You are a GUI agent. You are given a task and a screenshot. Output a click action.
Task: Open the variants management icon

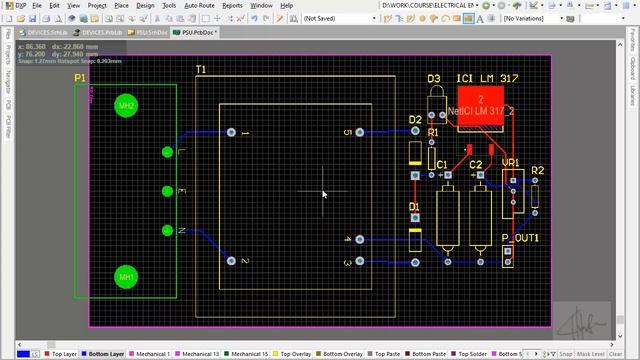pyautogui.click(x=571, y=18)
